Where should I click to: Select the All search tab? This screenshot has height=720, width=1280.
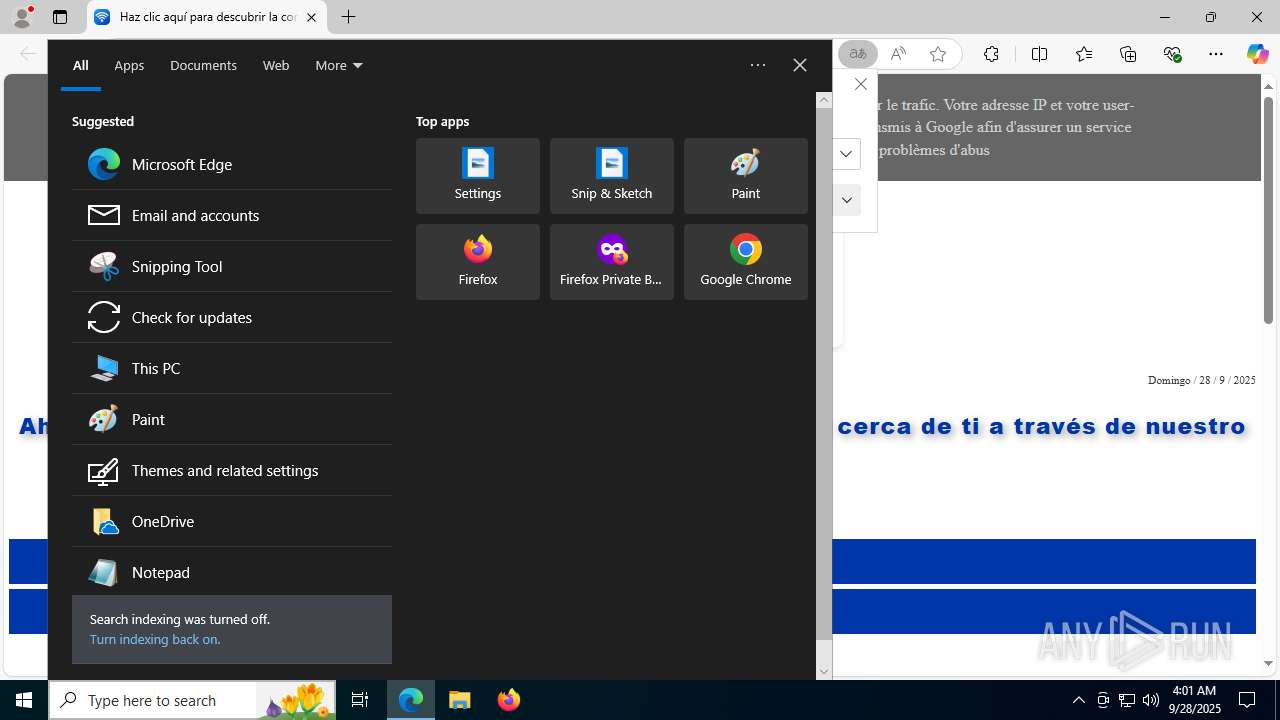[81, 65]
